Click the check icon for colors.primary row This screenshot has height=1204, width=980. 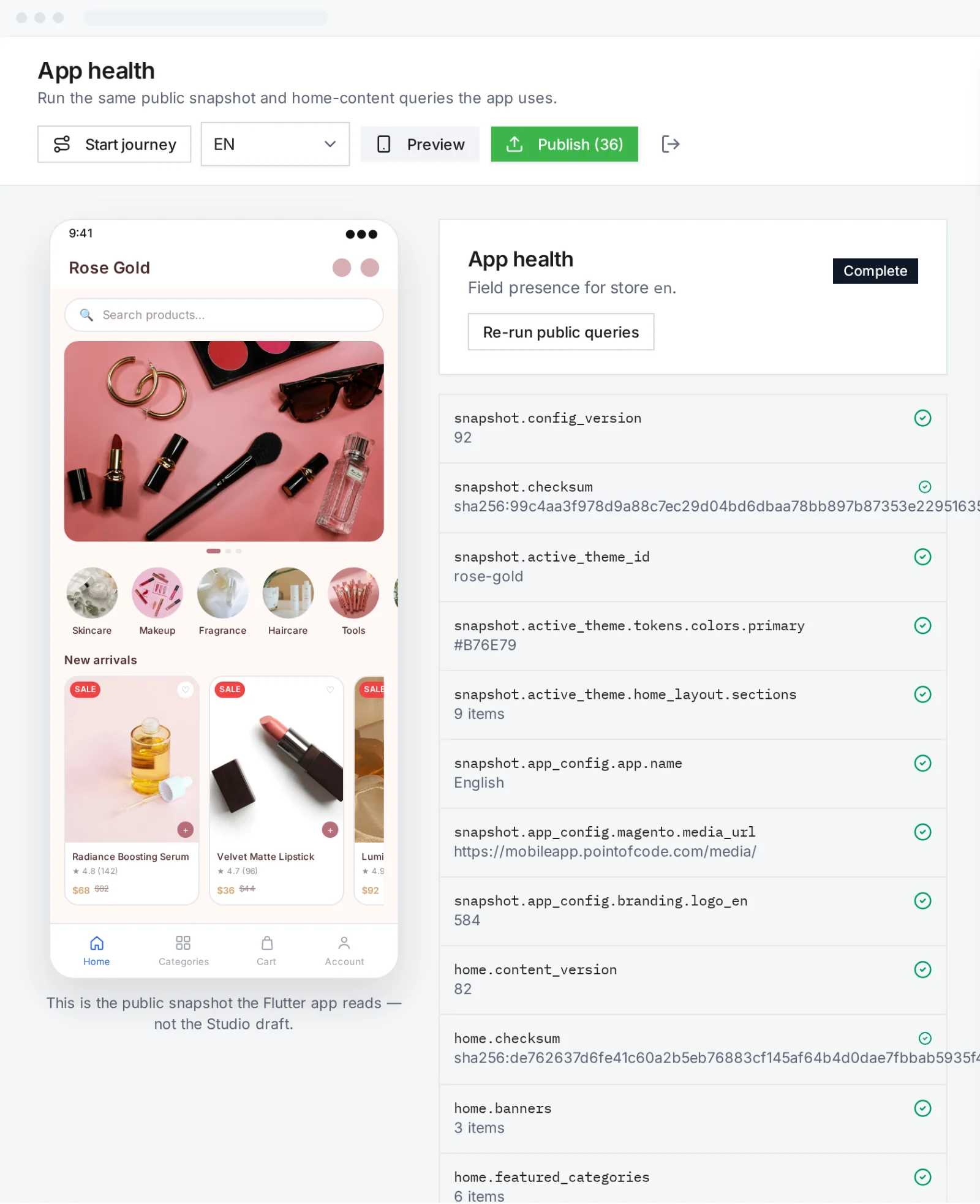(x=922, y=625)
